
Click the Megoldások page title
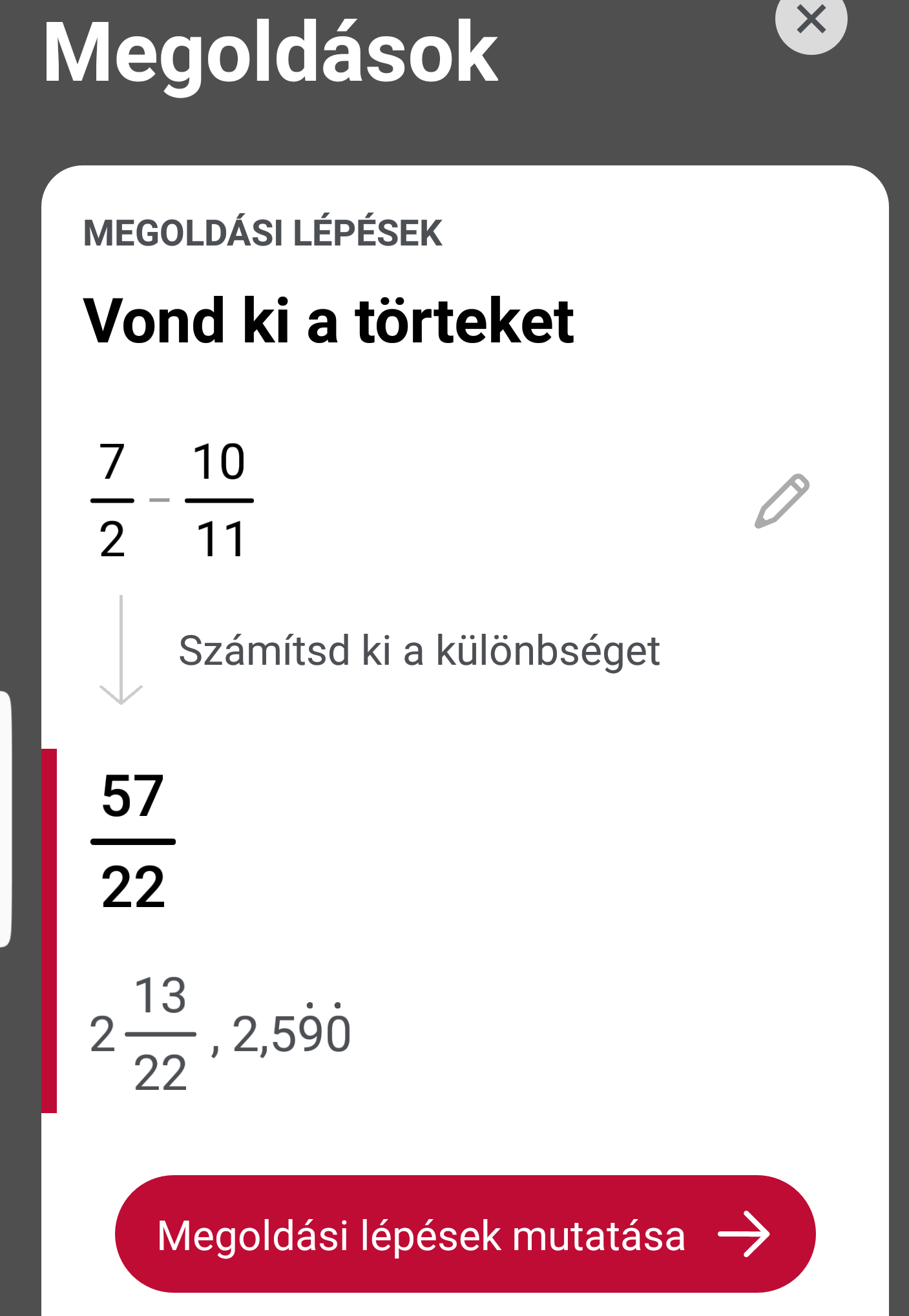(270, 53)
